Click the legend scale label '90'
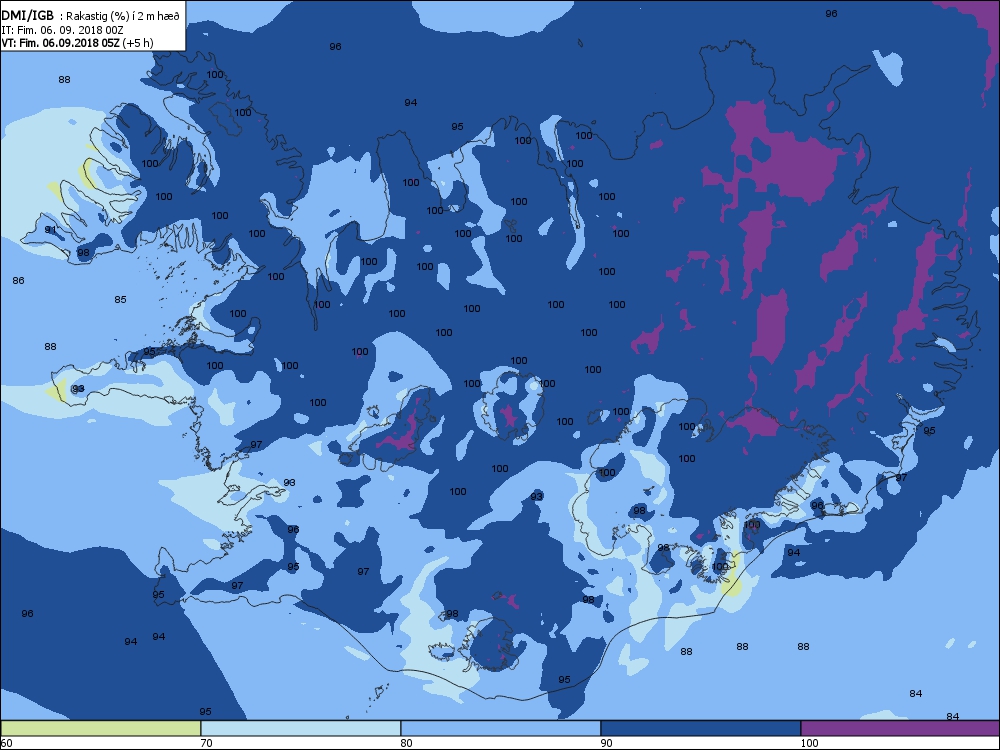The image size is (1000, 750). tap(606, 743)
